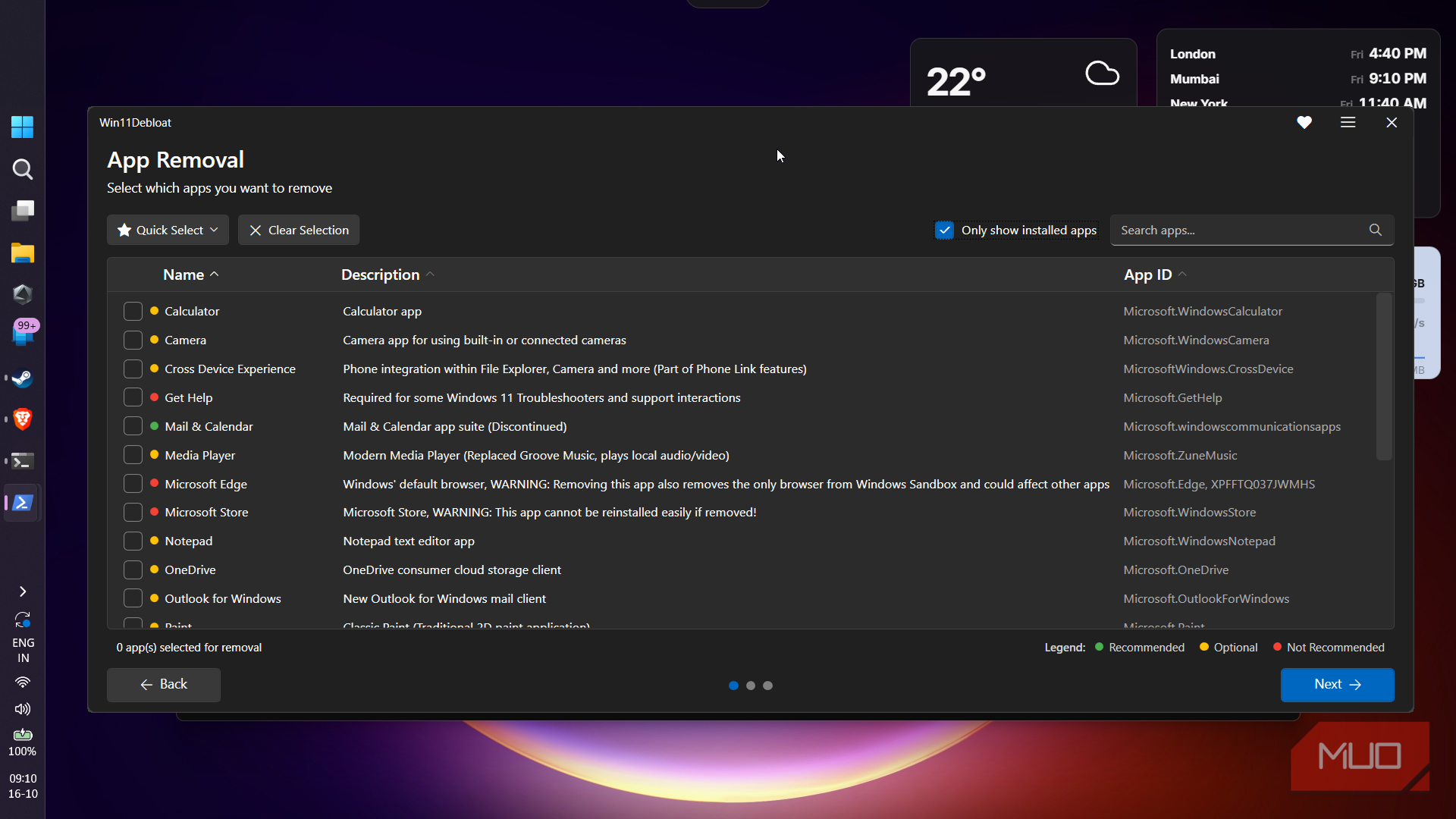Viewport: 1456px width, 819px height.
Task: Click the ENG IN language indicator
Action: [x=23, y=650]
